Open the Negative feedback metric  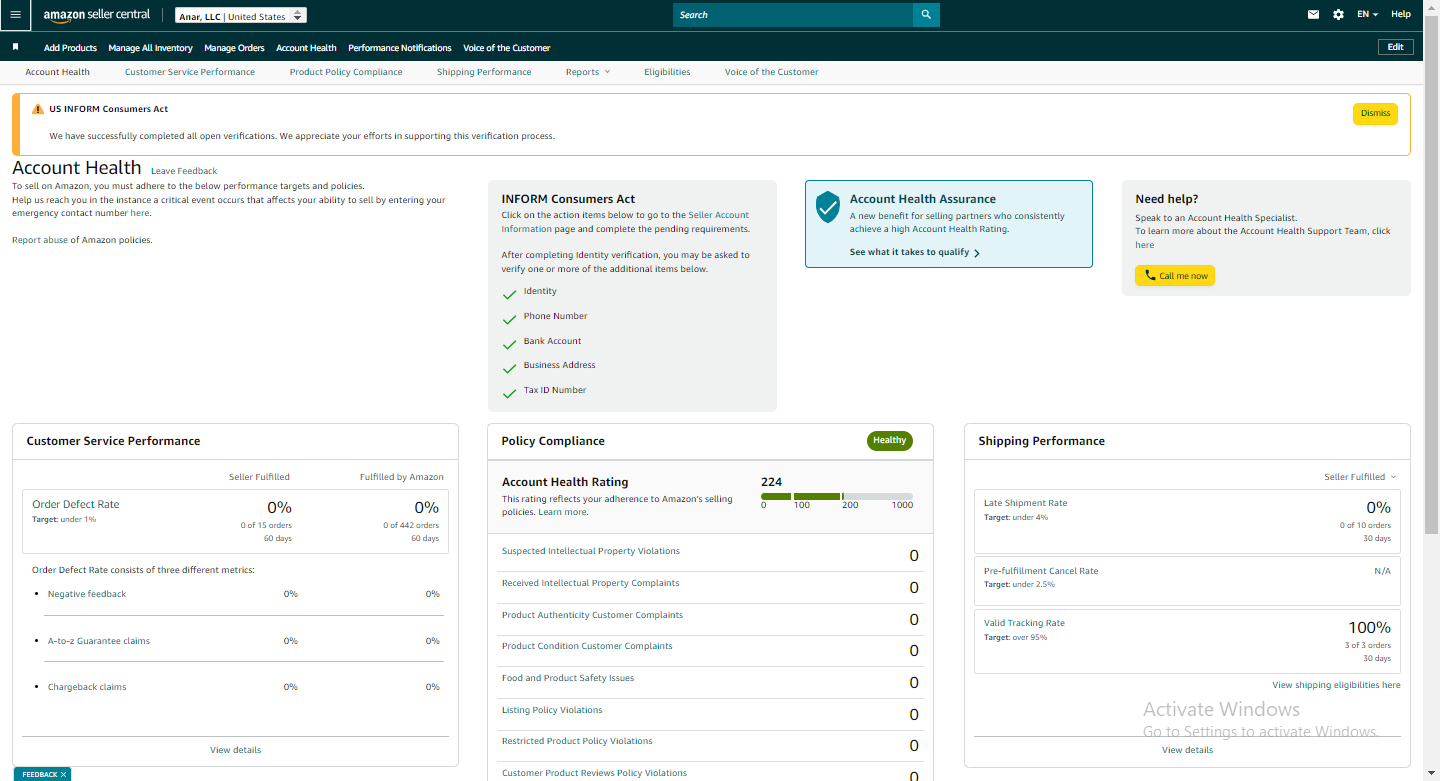point(87,594)
